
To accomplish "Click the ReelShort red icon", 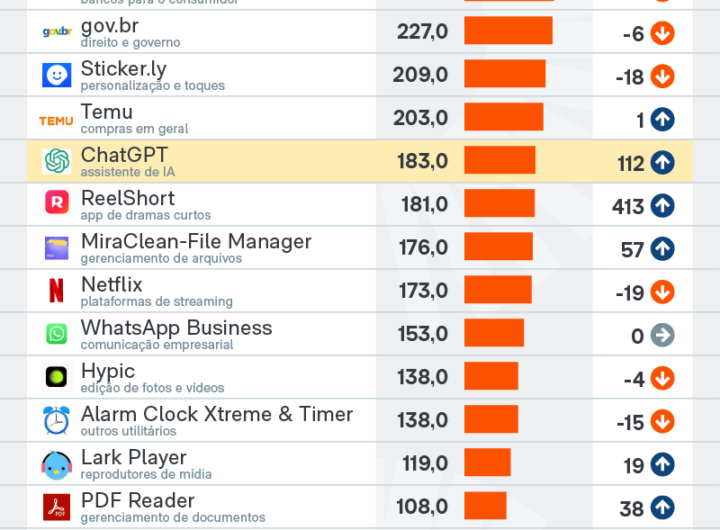I will pos(56,204).
